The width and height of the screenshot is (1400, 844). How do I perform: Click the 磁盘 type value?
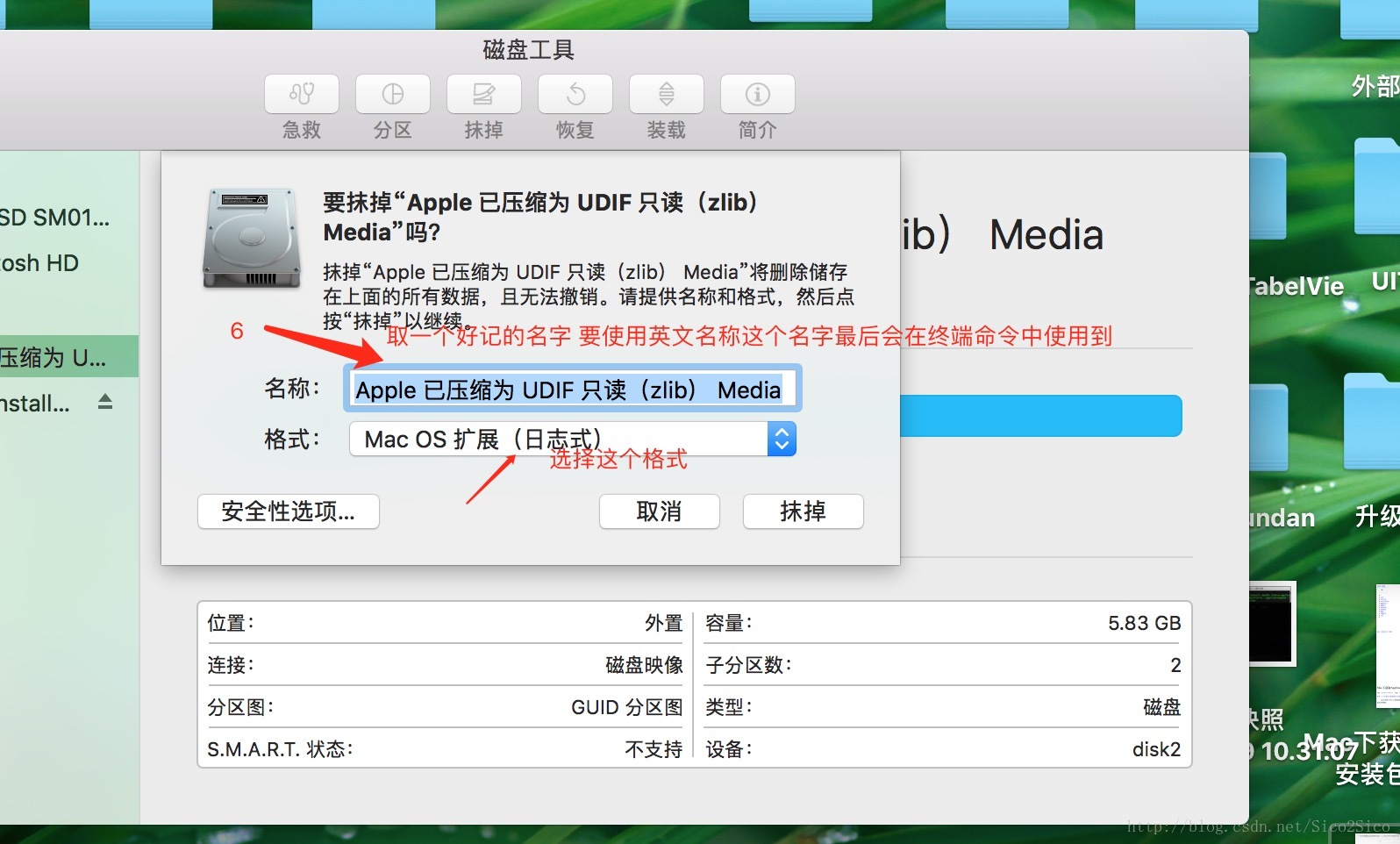1162,707
